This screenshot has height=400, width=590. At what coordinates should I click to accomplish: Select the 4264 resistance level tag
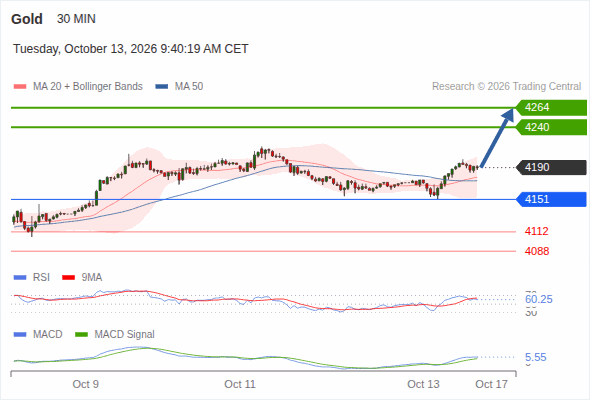pyautogui.click(x=551, y=108)
